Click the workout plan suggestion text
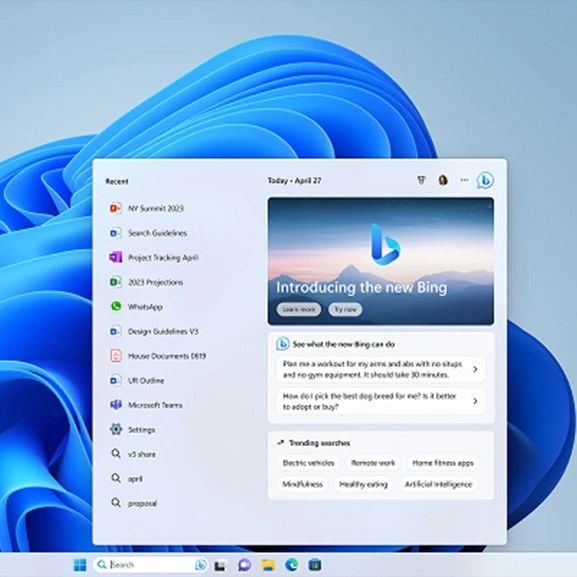 [372, 369]
